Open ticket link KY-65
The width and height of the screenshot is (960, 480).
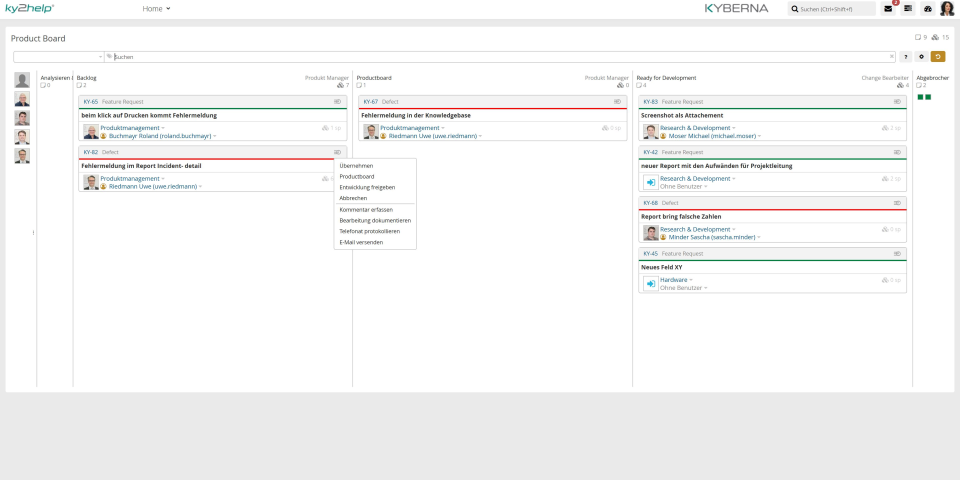click(91, 102)
